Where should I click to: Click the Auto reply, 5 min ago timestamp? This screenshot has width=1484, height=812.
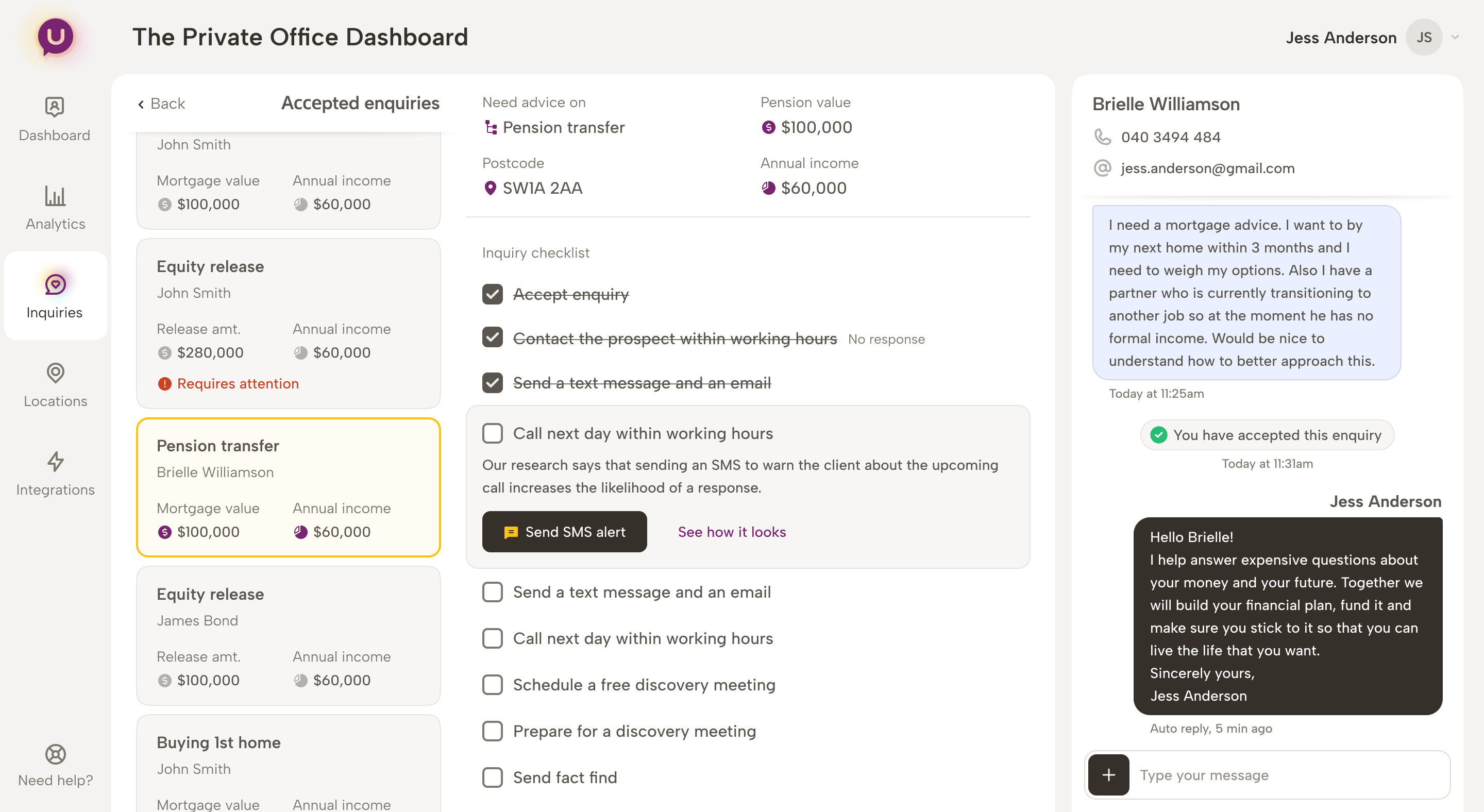pyautogui.click(x=1210, y=729)
